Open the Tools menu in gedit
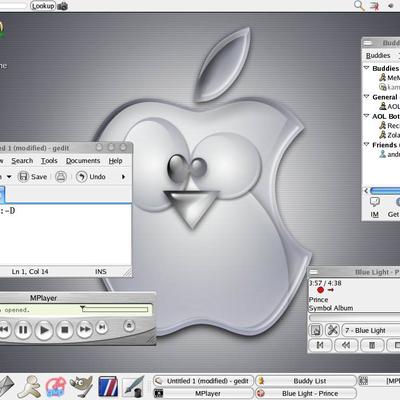400x400 pixels. click(49, 161)
